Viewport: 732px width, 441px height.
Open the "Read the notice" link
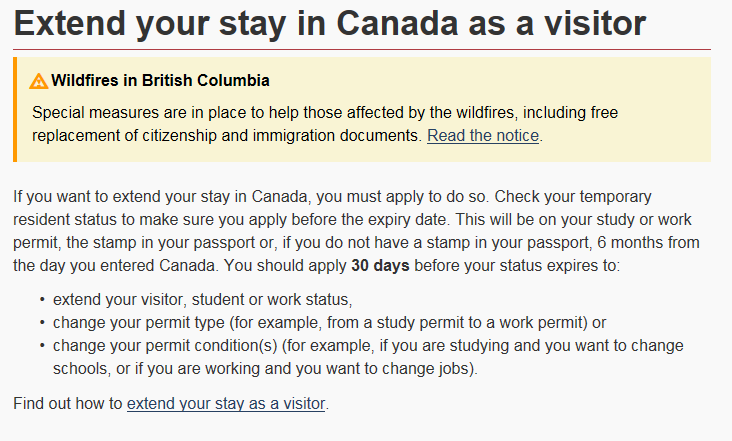[x=483, y=135]
